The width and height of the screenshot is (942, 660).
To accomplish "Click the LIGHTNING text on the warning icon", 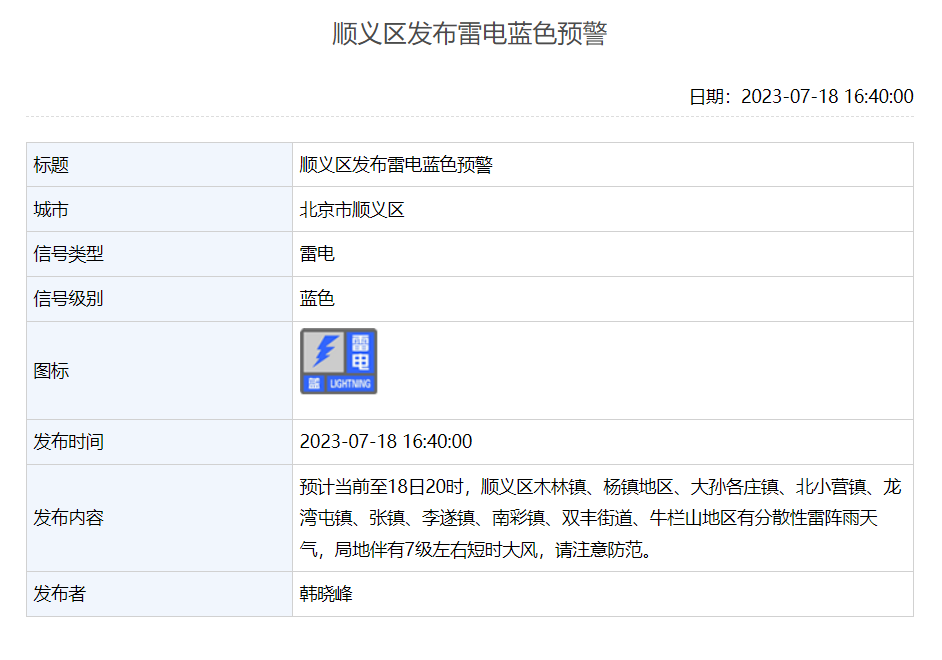I will coord(350,384).
